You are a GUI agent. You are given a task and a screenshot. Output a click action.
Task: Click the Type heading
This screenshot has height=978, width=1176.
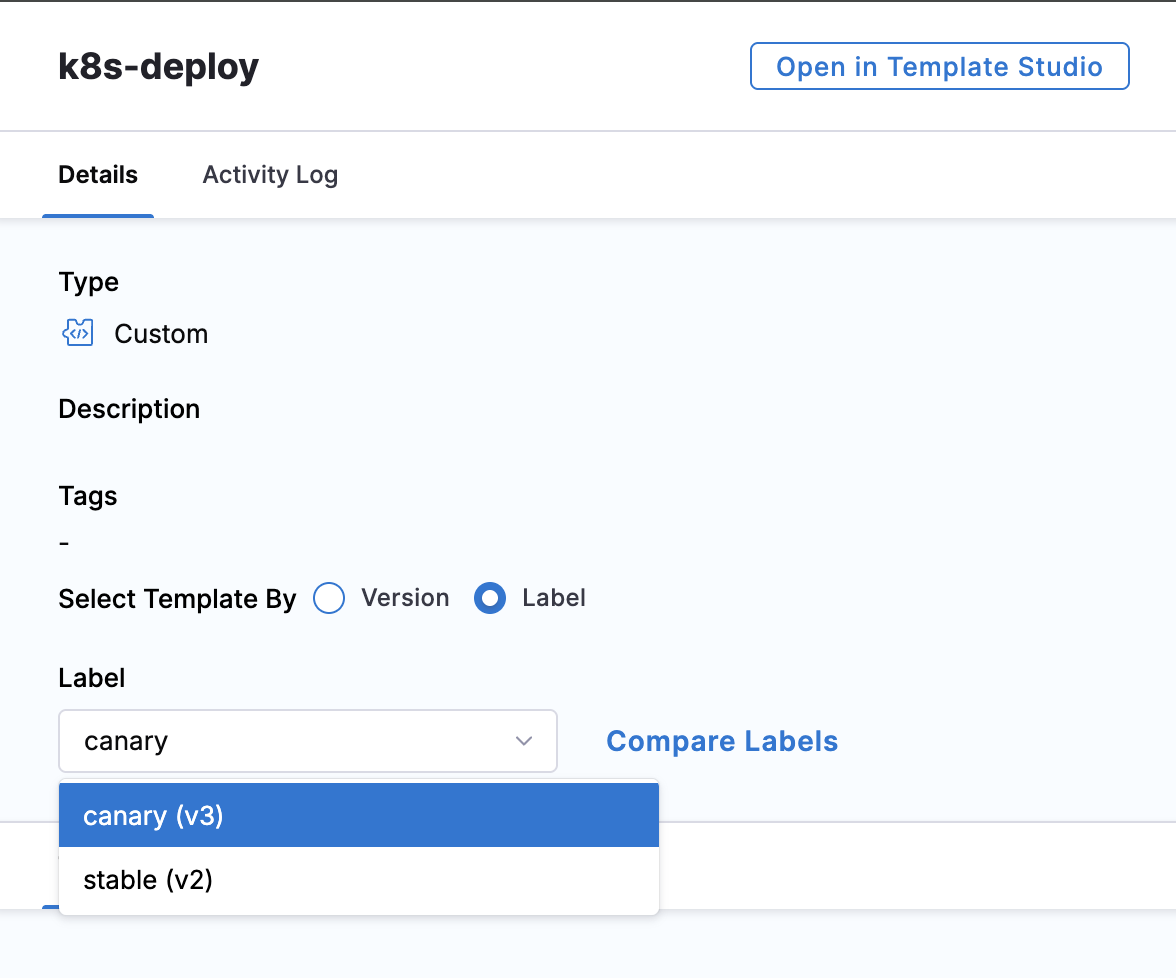coord(88,282)
